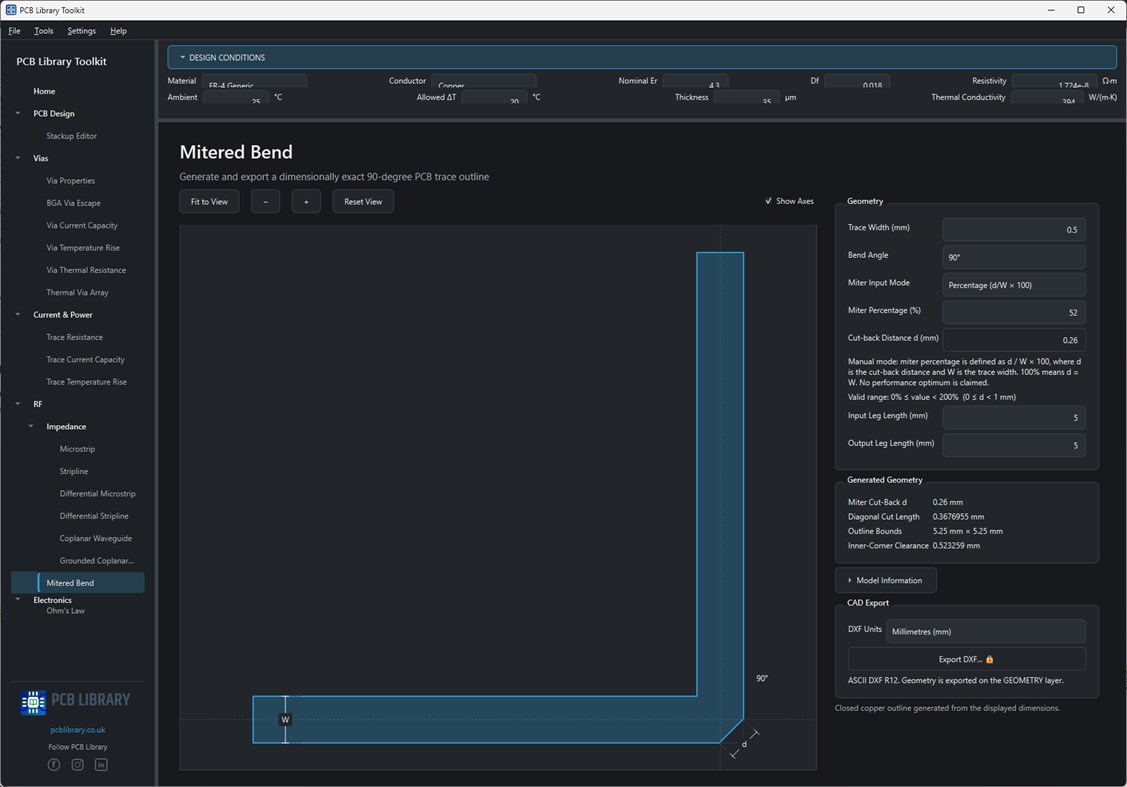Collapse the Vias tree group
This screenshot has height=787, width=1127.
point(18,158)
